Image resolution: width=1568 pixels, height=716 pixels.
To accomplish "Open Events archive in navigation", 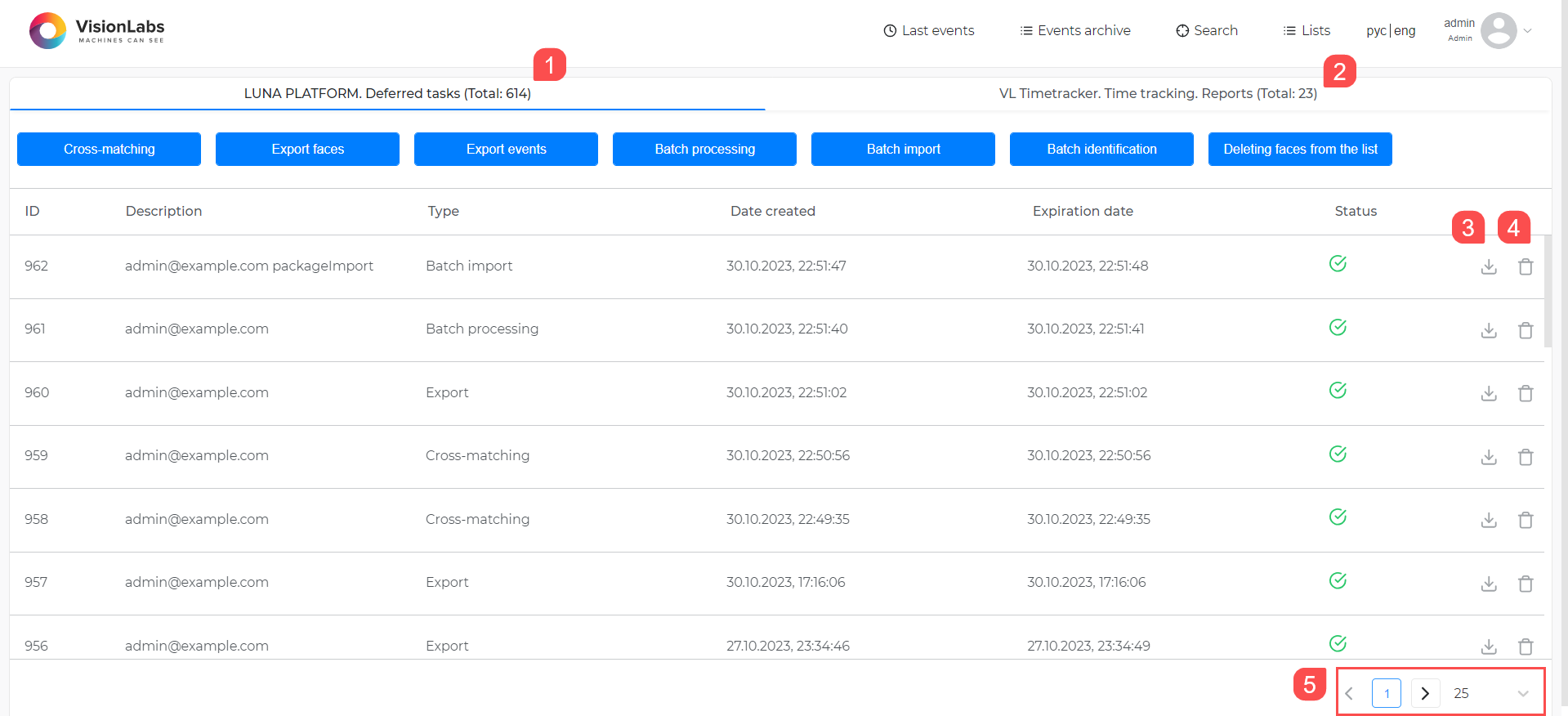I will (x=1075, y=31).
